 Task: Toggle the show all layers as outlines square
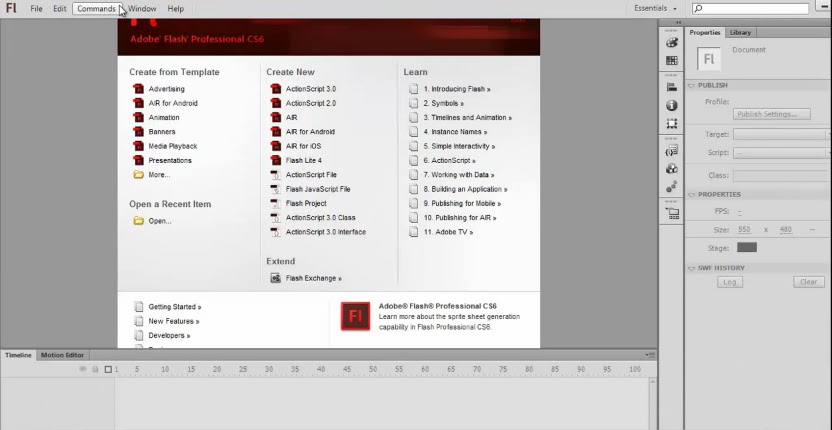(x=108, y=369)
